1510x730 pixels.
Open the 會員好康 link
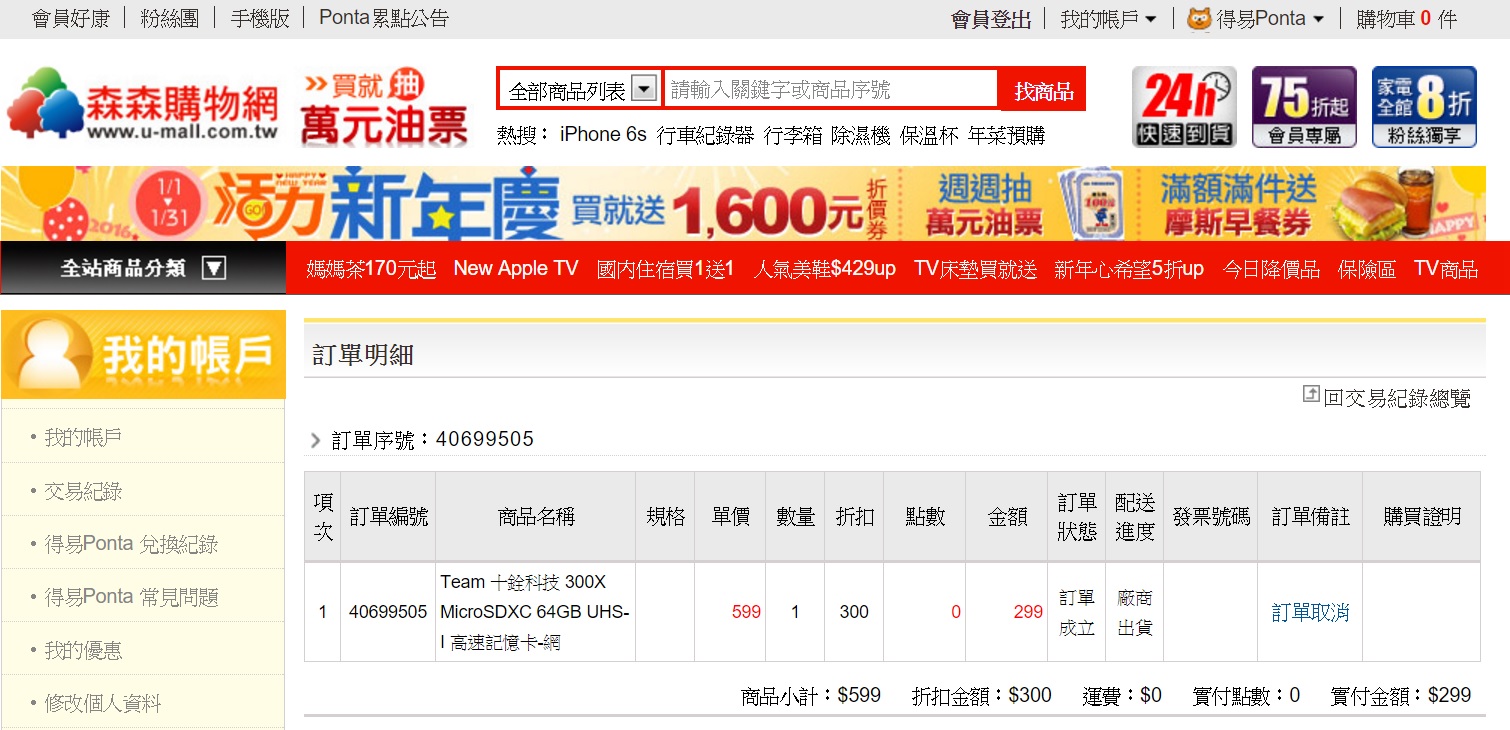pyautogui.click(x=71, y=18)
